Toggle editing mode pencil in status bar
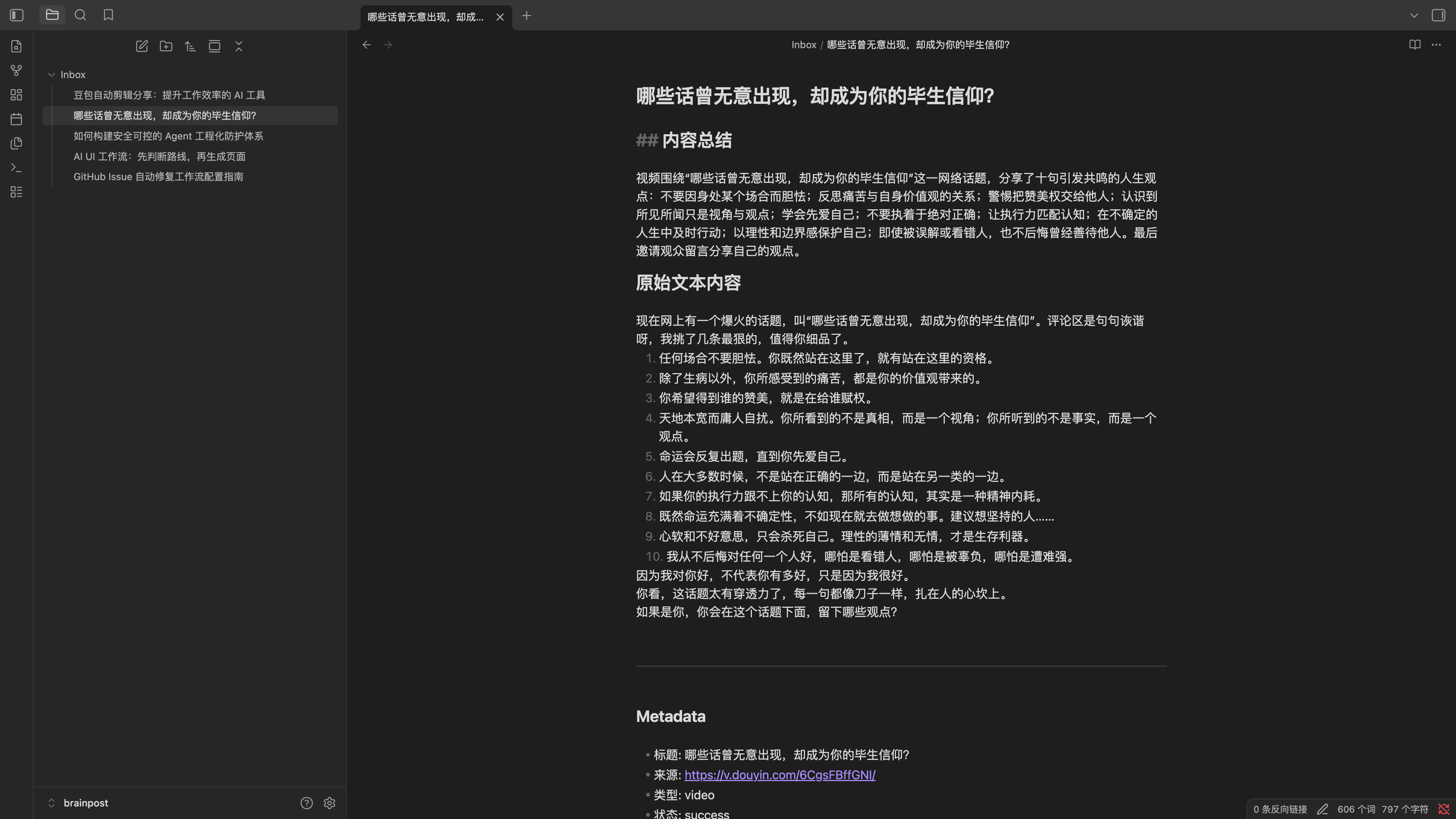 pyautogui.click(x=1323, y=810)
